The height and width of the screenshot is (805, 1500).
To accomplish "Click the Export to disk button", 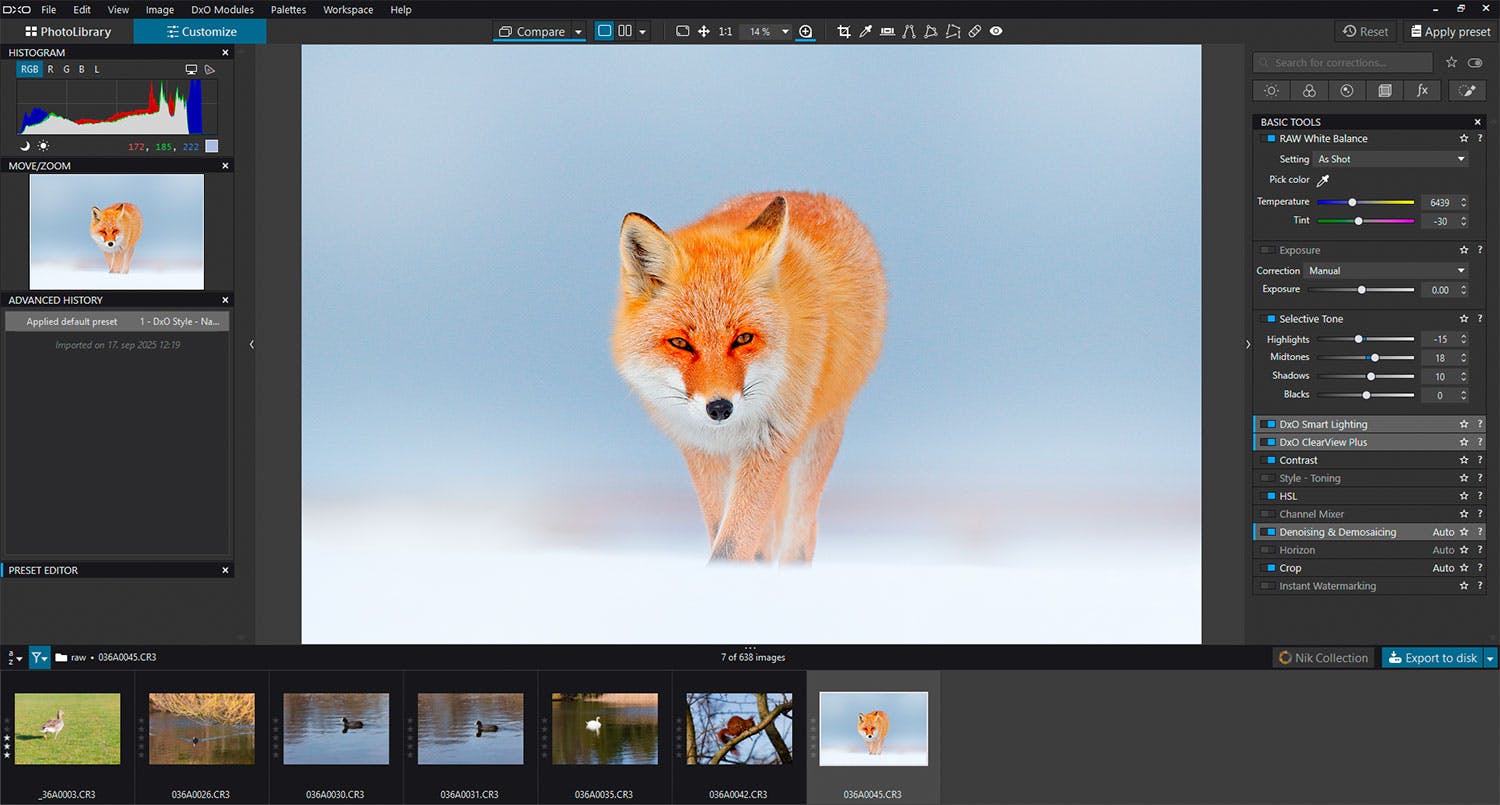I will click(1431, 658).
